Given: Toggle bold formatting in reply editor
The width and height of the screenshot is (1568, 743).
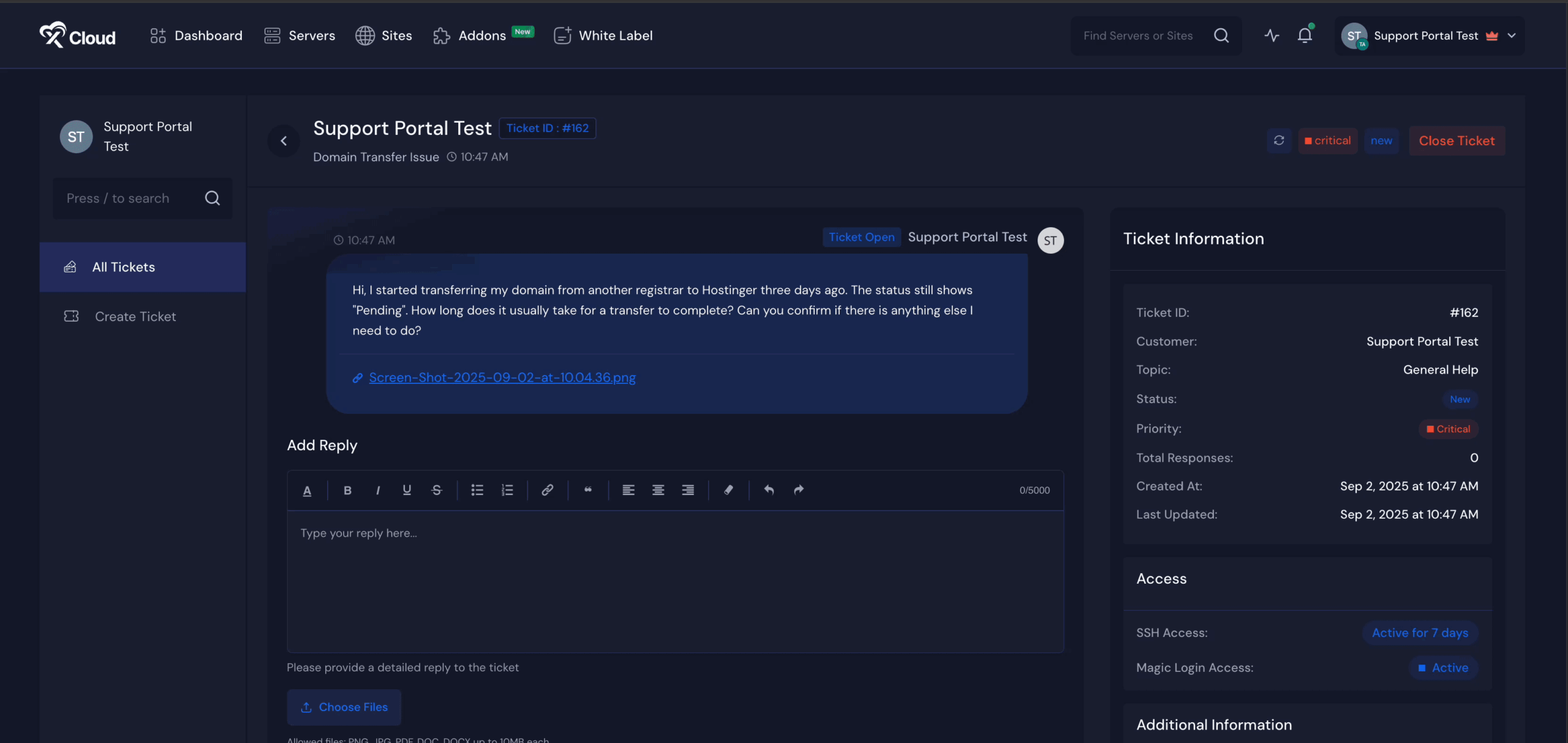Looking at the screenshot, I should pos(347,490).
